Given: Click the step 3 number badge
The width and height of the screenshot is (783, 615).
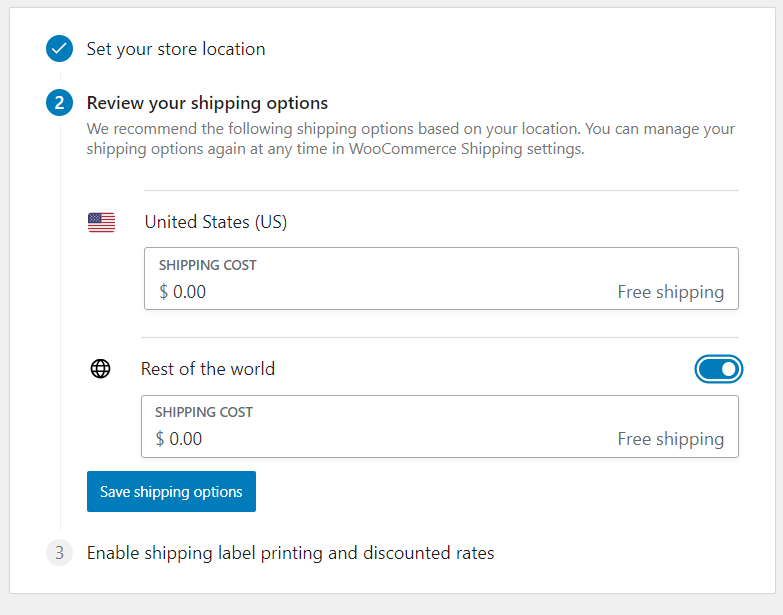Looking at the screenshot, I should click(60, 553).
